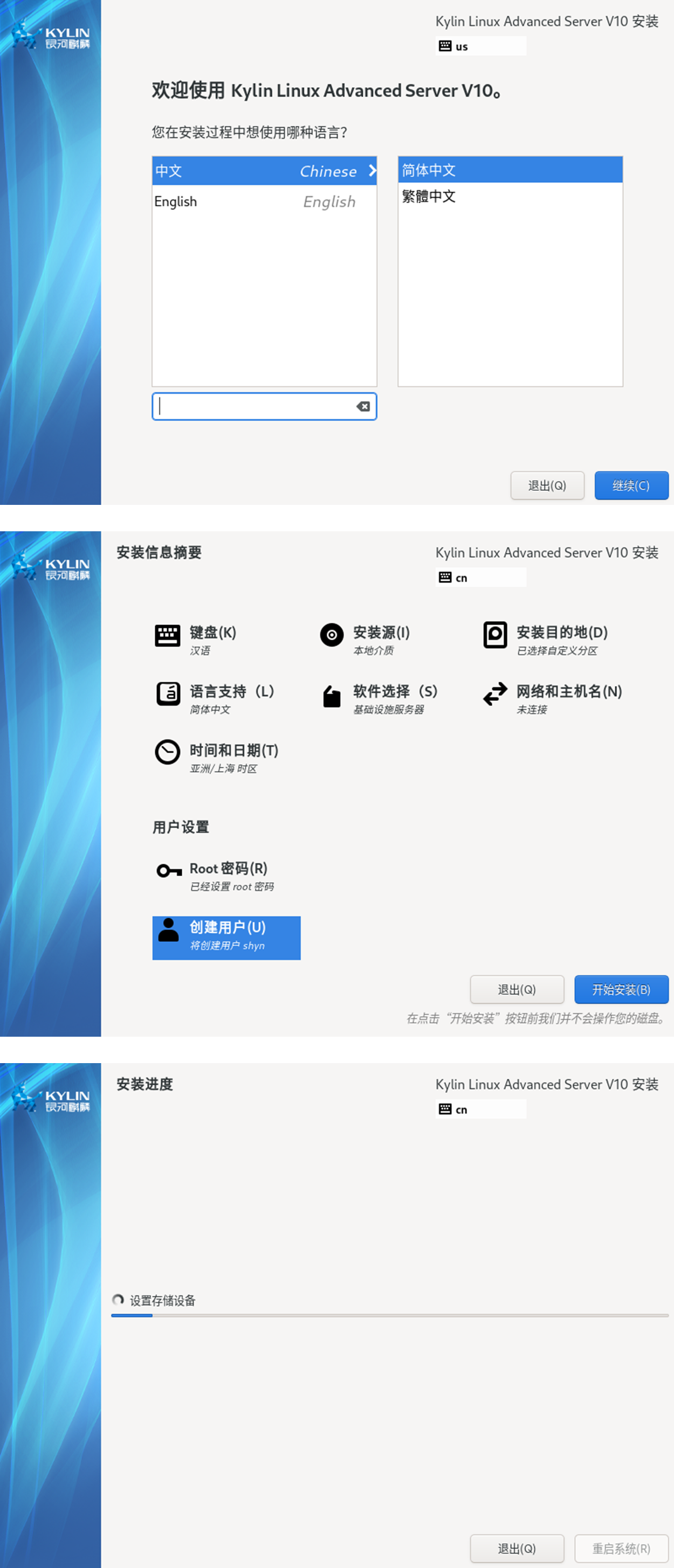Choose 简体中文 locale

pos(510,170)
